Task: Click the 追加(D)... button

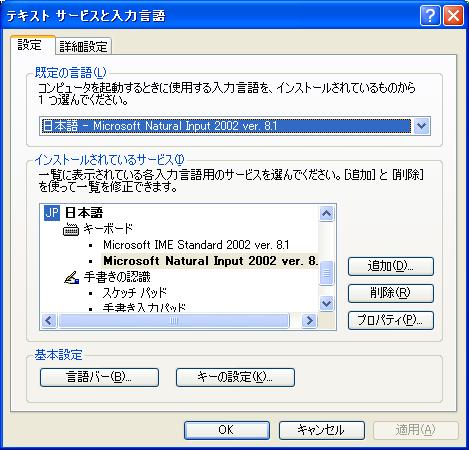Action: pos(391,266)
